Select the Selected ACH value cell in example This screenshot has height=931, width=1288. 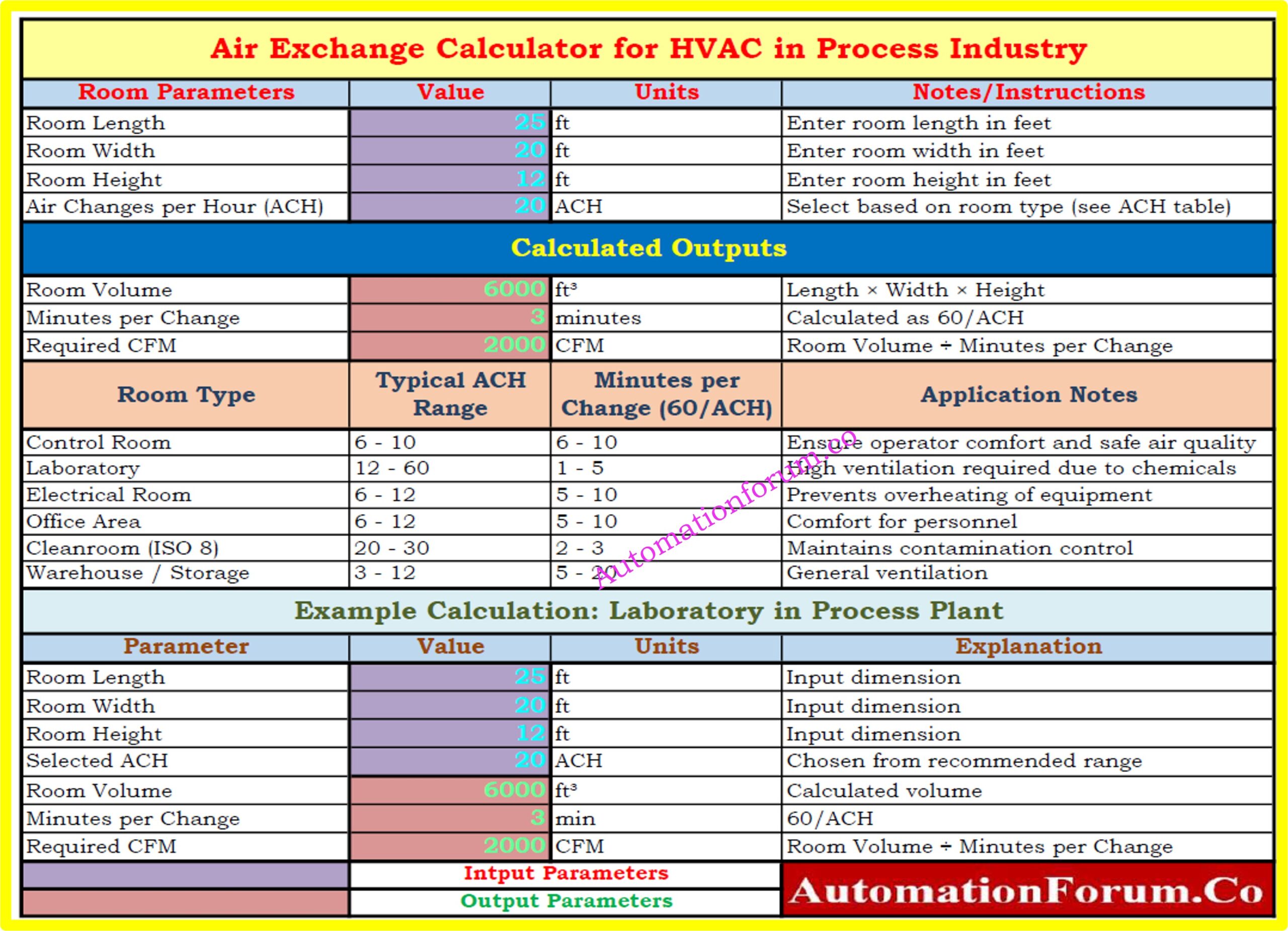(450, 760)
